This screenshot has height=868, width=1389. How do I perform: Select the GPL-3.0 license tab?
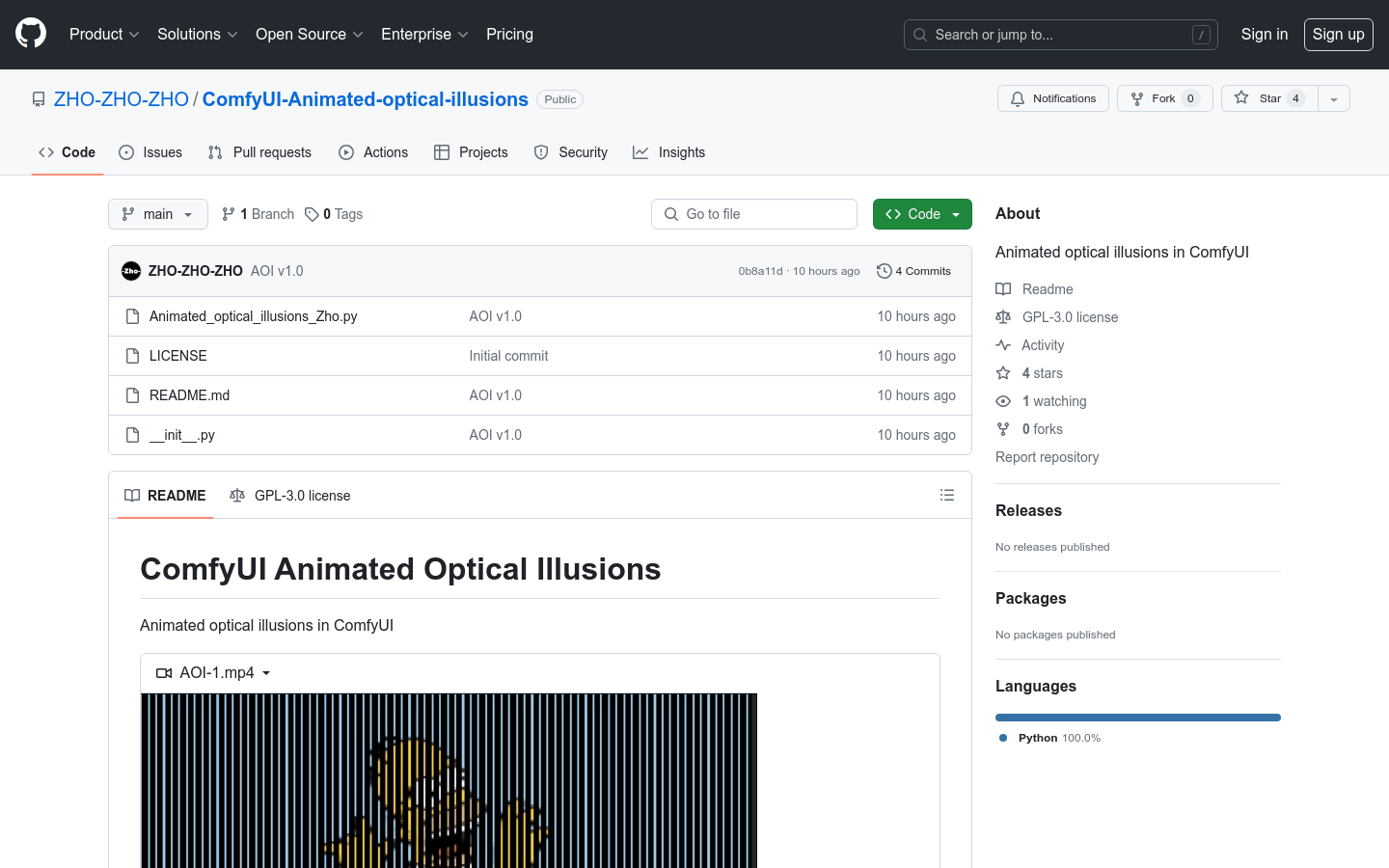pos(290,495)
